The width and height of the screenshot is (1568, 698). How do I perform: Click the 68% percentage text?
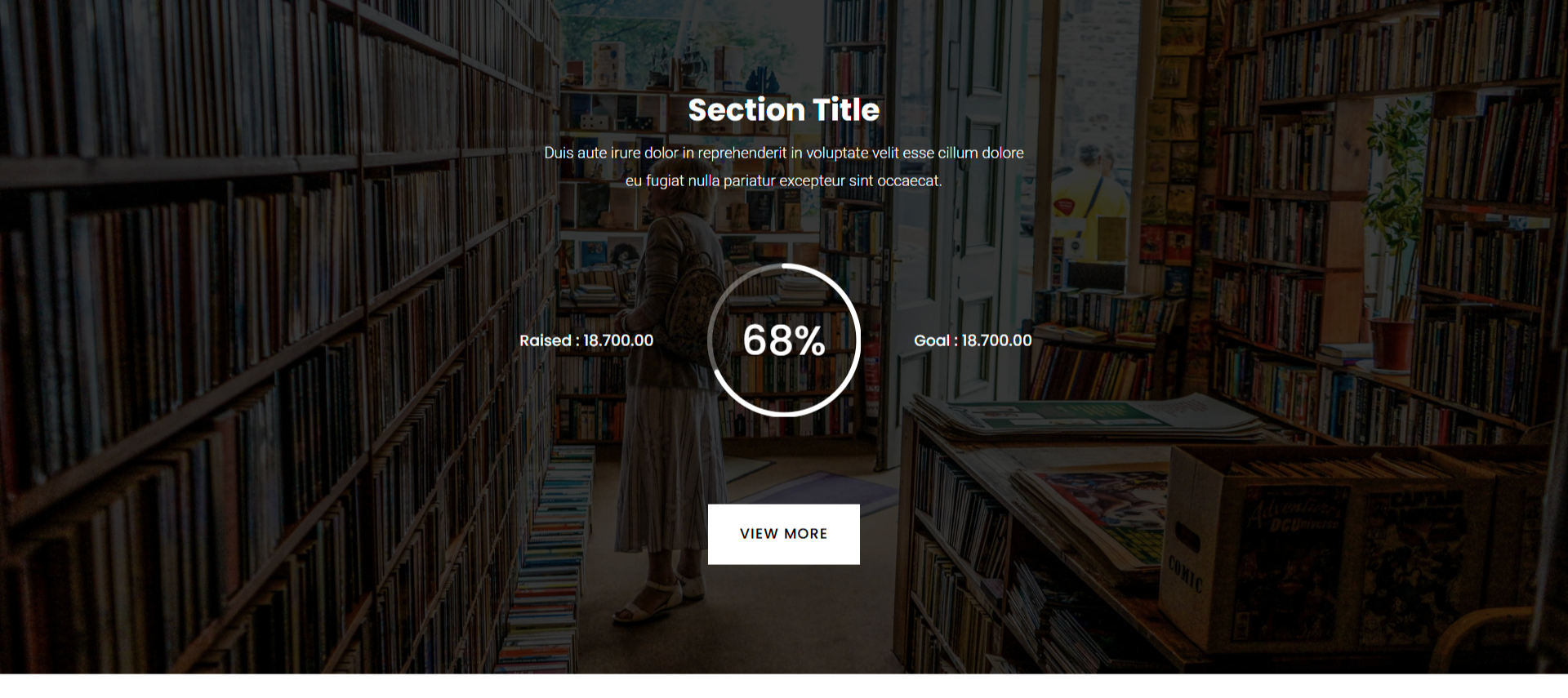coord(783,340)
